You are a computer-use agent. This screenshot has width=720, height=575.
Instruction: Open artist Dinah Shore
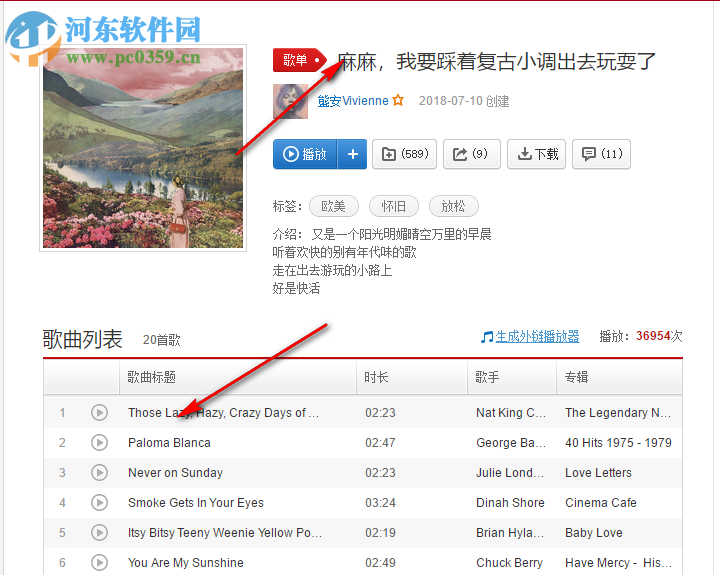click(x=510, y=503)
